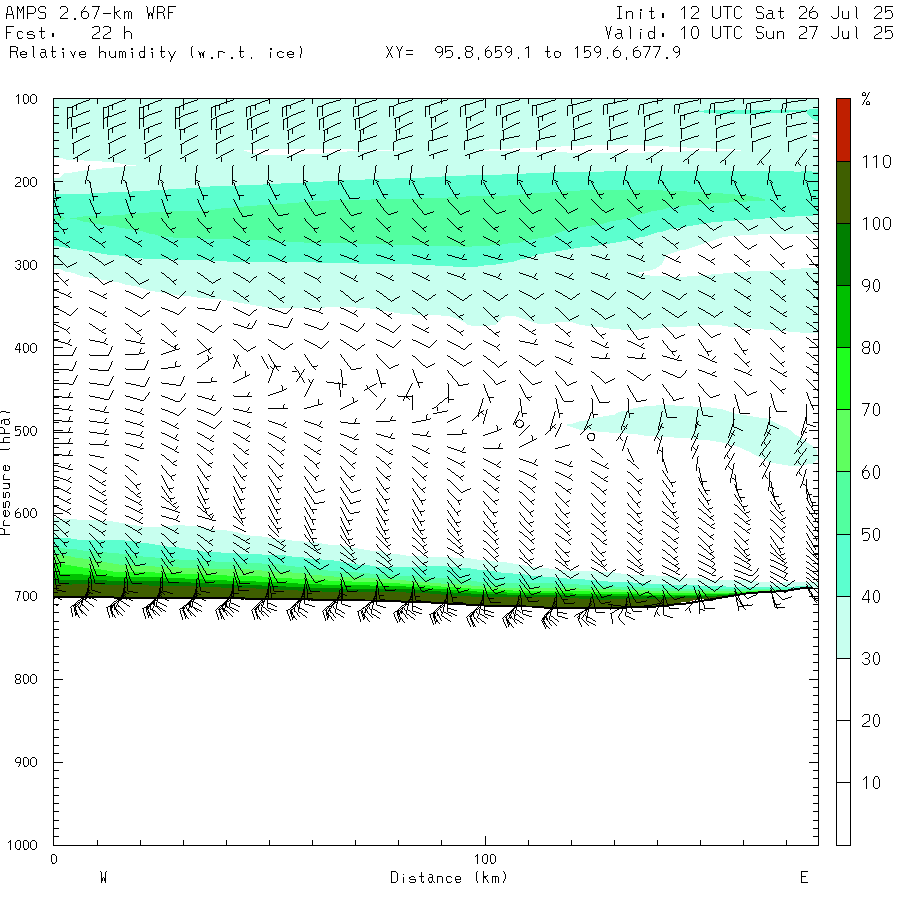Click the pale aqua colorbar segment between 30 and 40
The height and width of the screenshot is (900, 900).
pyautogui.click(x=843, y=627)
